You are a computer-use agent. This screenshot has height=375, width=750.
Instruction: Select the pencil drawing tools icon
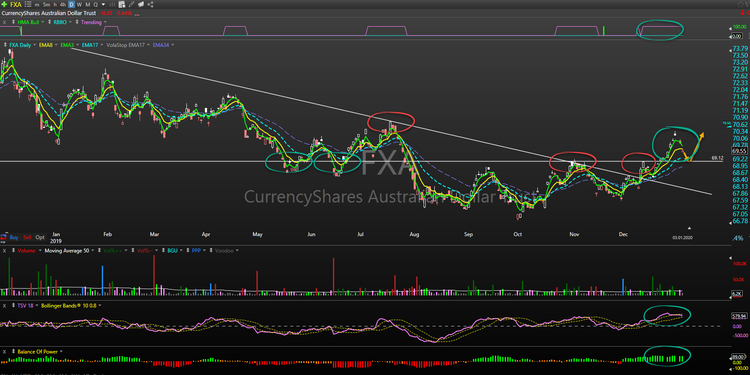coord(132,4)
